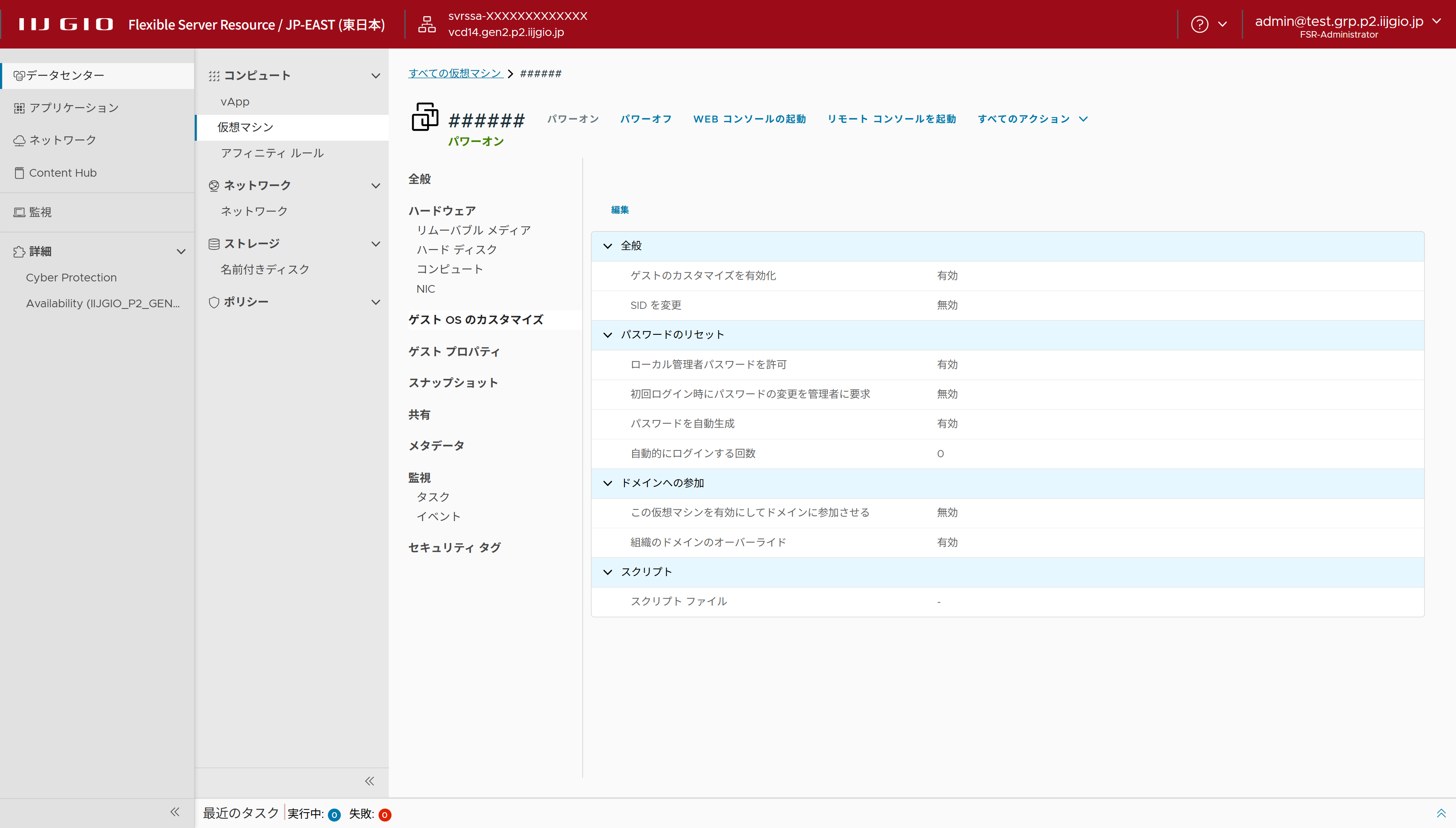1456x828 pixels.
Task: Expand recent tasks panel with up arrows
Action: [x=1441, y=813]
